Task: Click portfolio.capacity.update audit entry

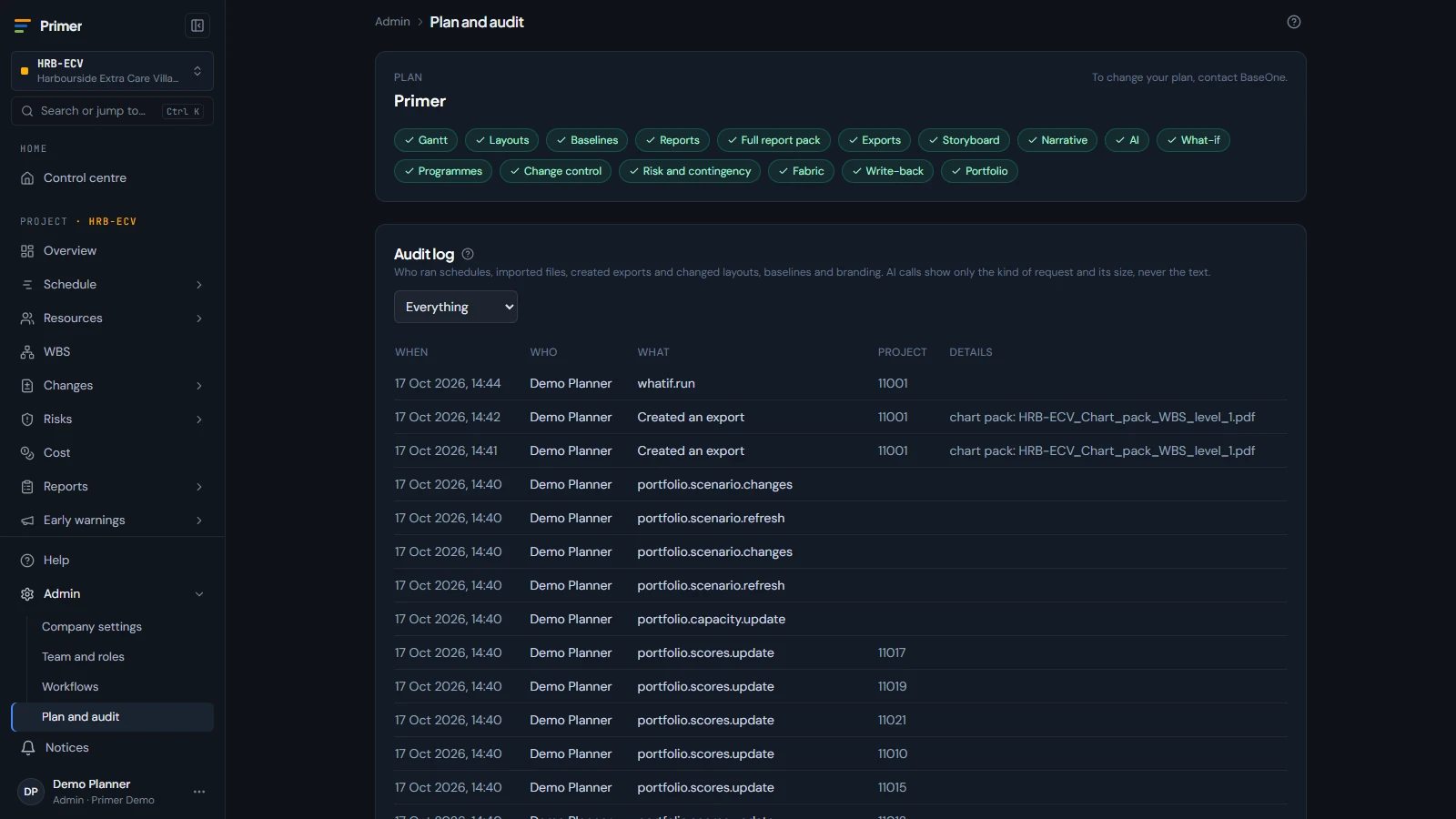Action: coord(711,620)
